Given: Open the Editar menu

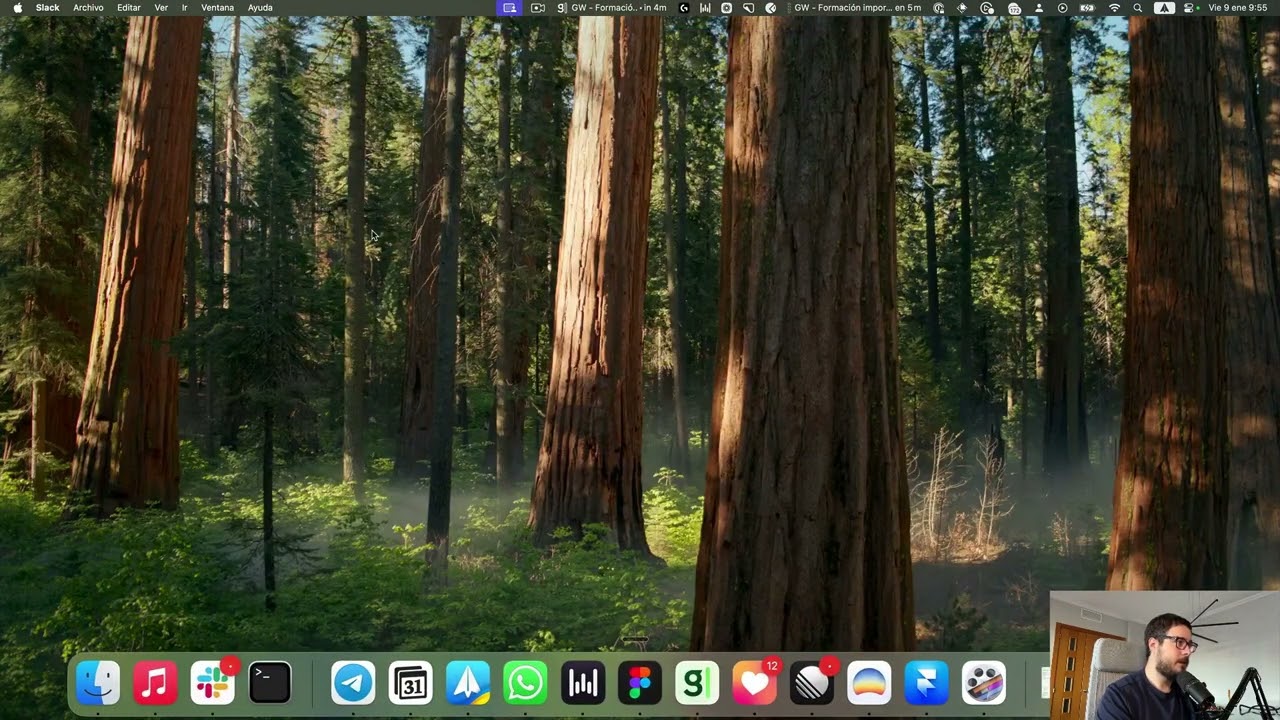Looking at the screenshot, I should 129,7.
